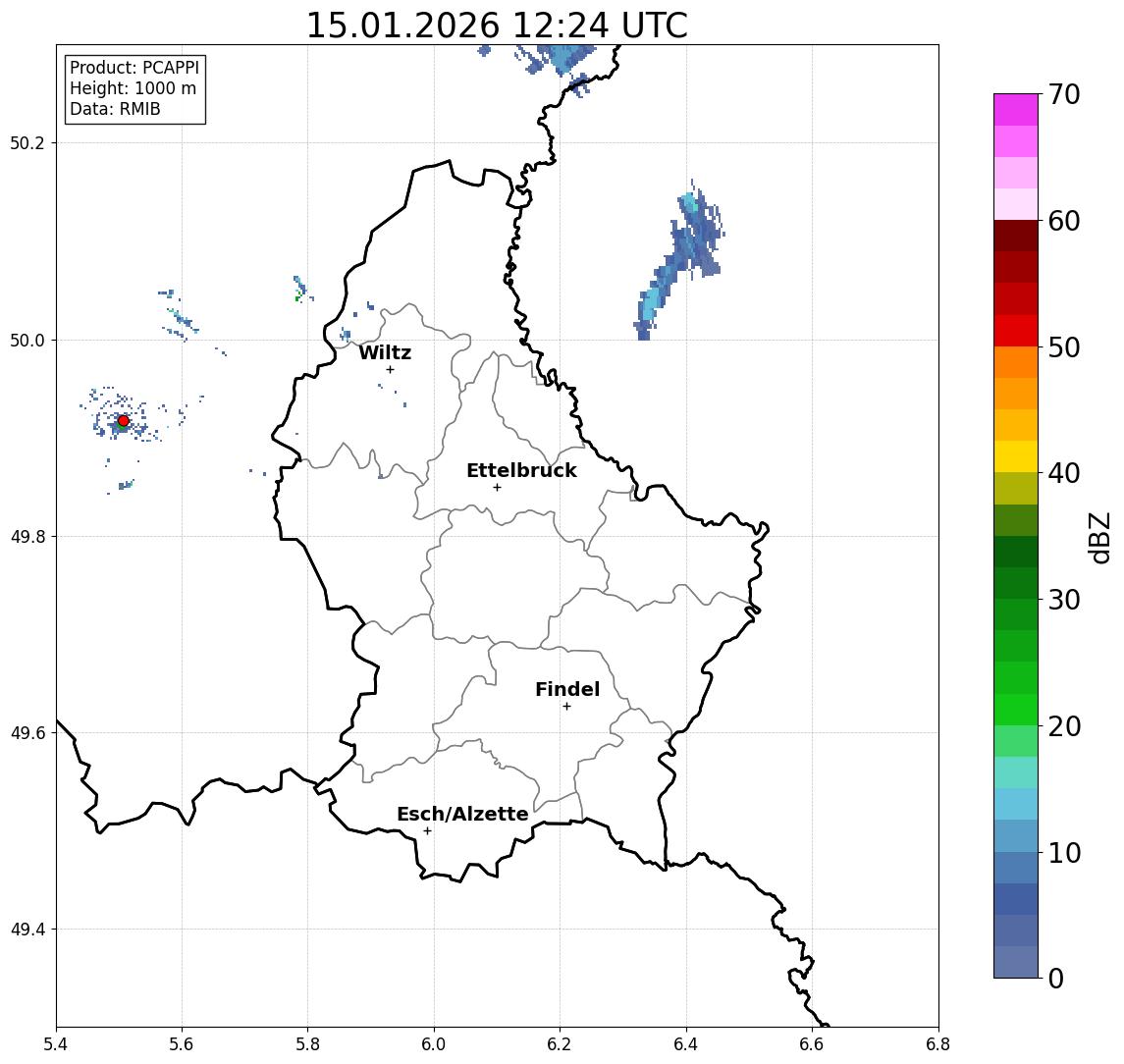Image resolution: width=1124 pixels, height=1064 pixels.
Task: Click the 20 label on the dBZ colorbar
Action: [x=1064, y=726]
